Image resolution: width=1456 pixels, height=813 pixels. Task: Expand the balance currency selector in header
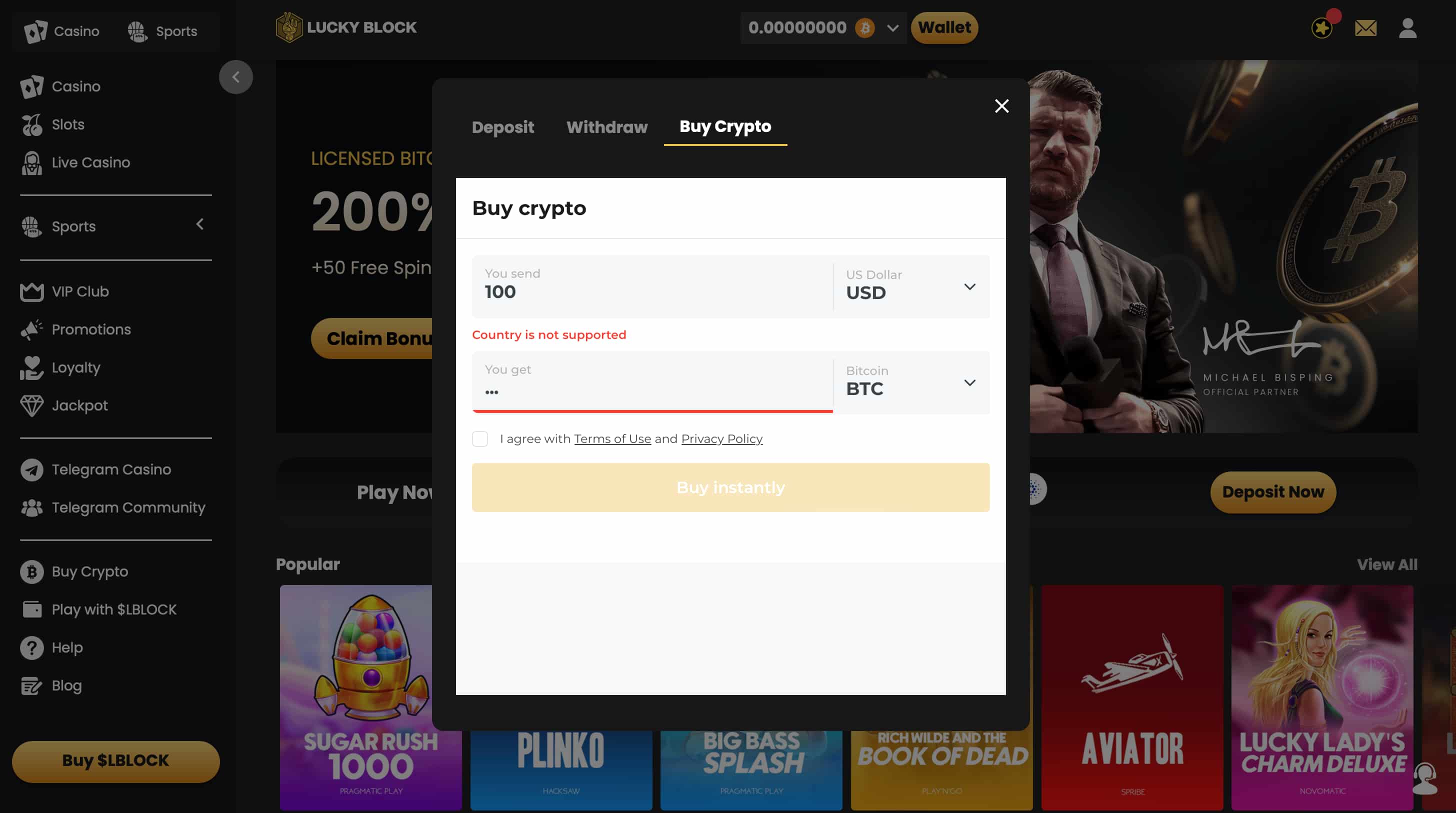(893, 27)
